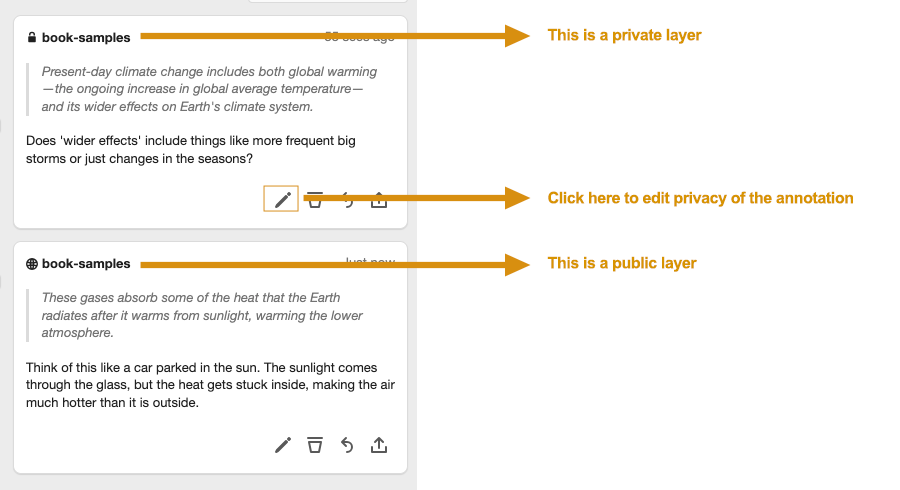The height and width of the screenshot is (490, 900).
Task: Reply to the 'car parked in sun' annotation
Action: pyautogui.click(x=347, y=445)
